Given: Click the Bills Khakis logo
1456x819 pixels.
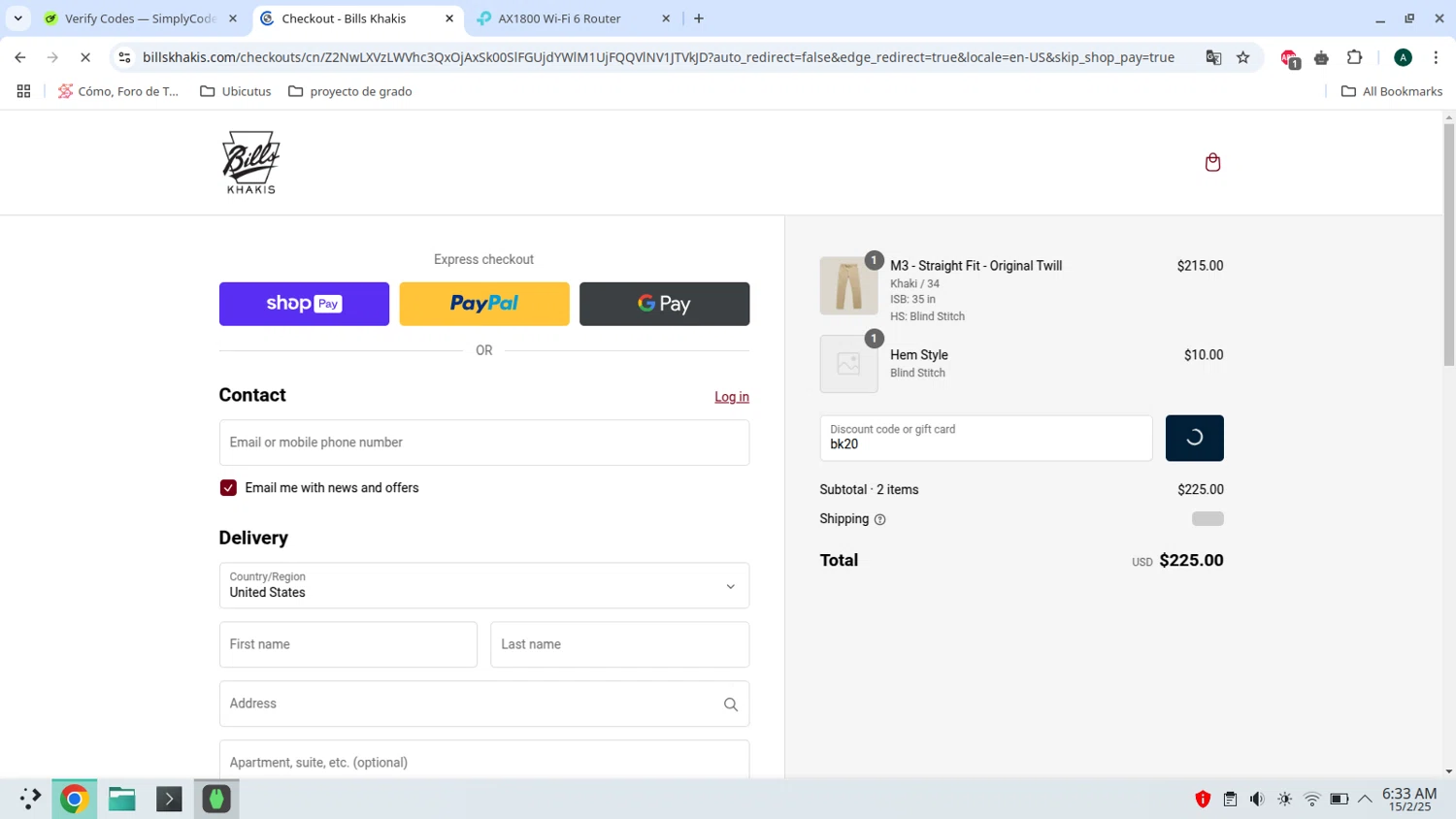Looking at the screenshot, I should 251,162.
